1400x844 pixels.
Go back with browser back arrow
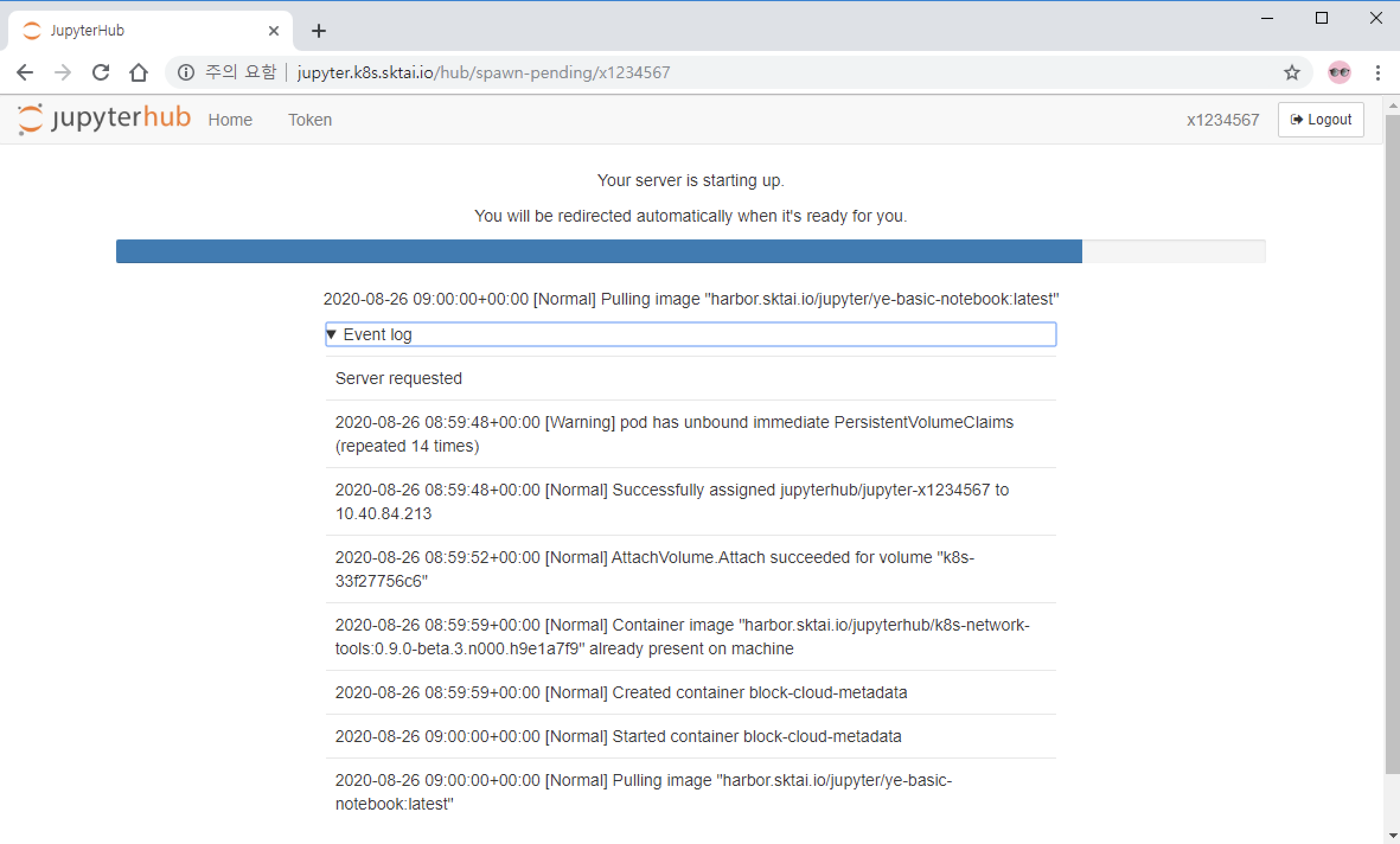(25, 72)
